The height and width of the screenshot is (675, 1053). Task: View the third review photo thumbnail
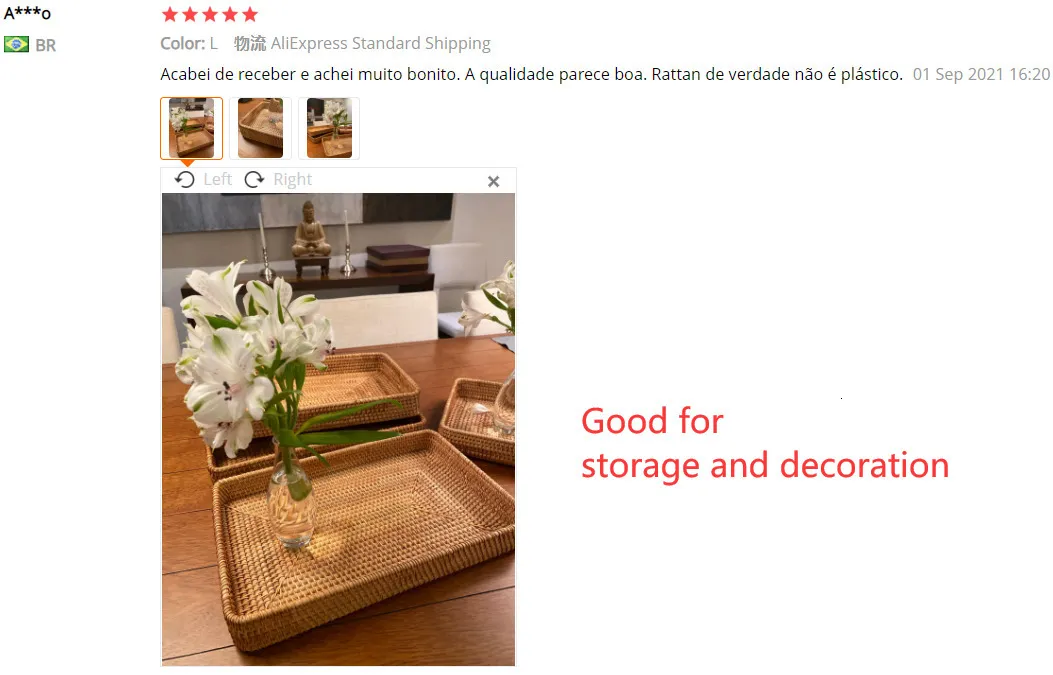coord(329,128)
